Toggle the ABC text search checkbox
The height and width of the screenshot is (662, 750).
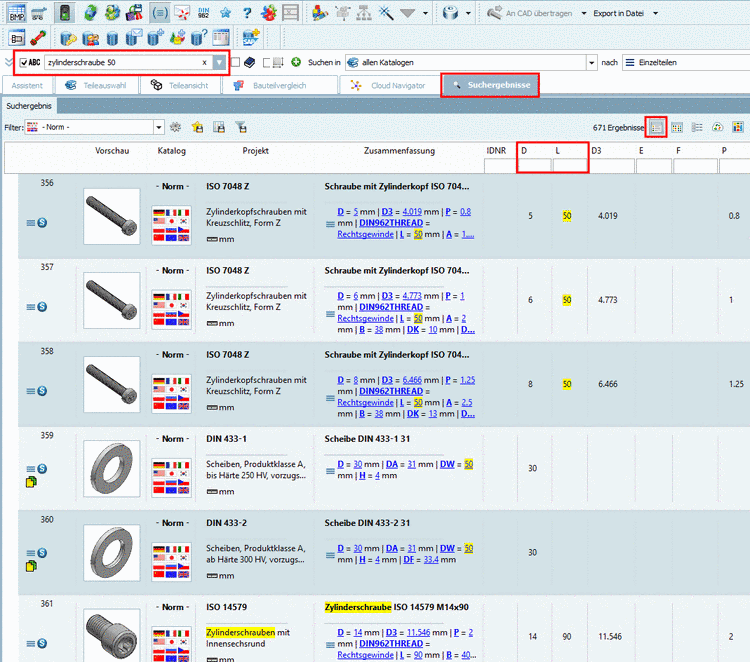(x=23, y=63)
